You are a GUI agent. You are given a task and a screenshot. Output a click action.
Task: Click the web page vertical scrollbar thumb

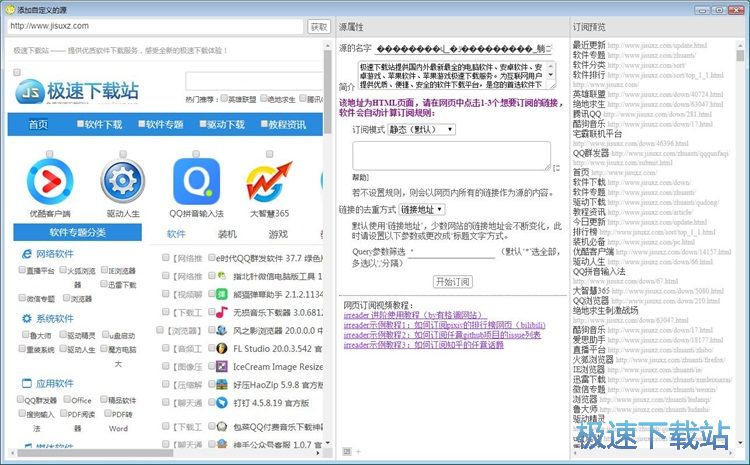point(328,91)
